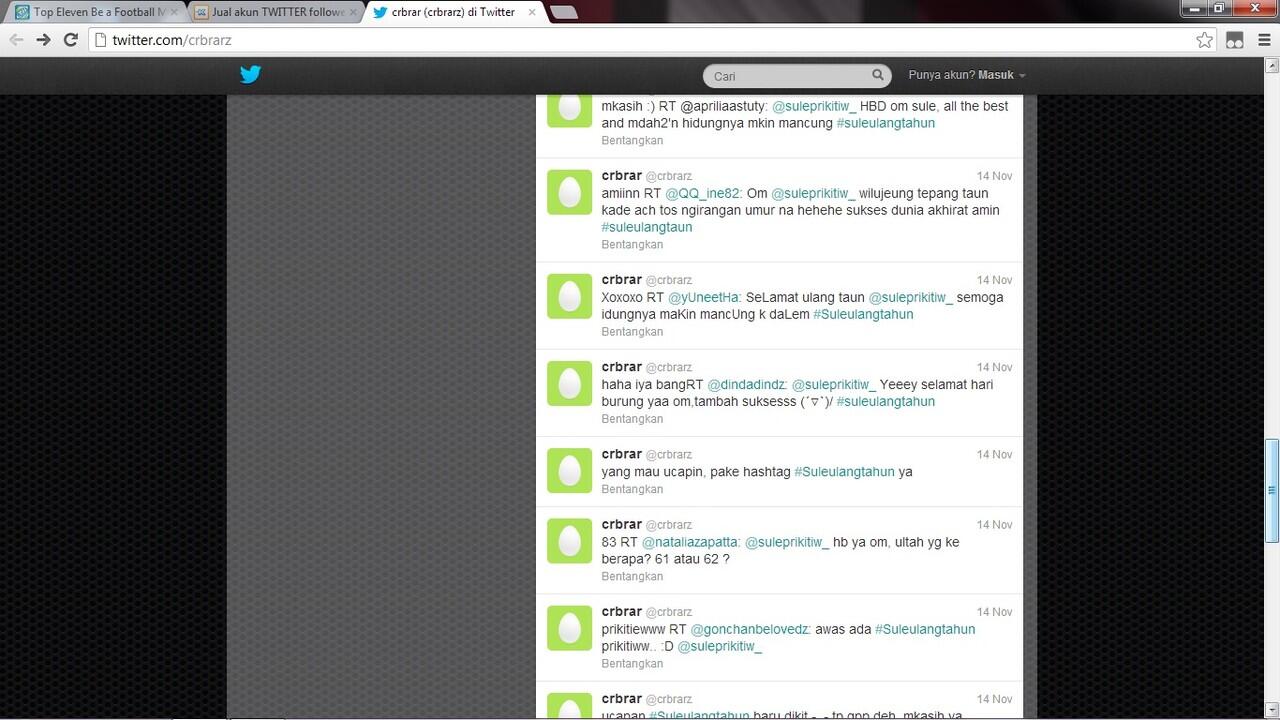
Task: Open #suleulangtahun hashtag in haha iya bang tweet
Action: coord(886,401)
